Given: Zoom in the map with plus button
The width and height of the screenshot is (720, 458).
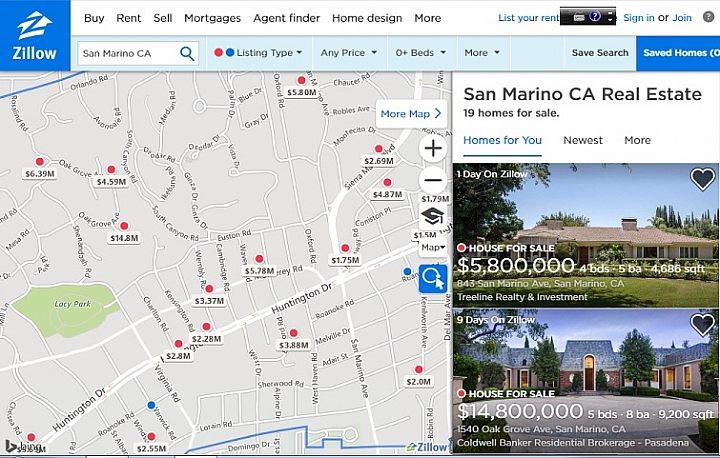Looking at the screenshot, I should [x=433, y=148].
